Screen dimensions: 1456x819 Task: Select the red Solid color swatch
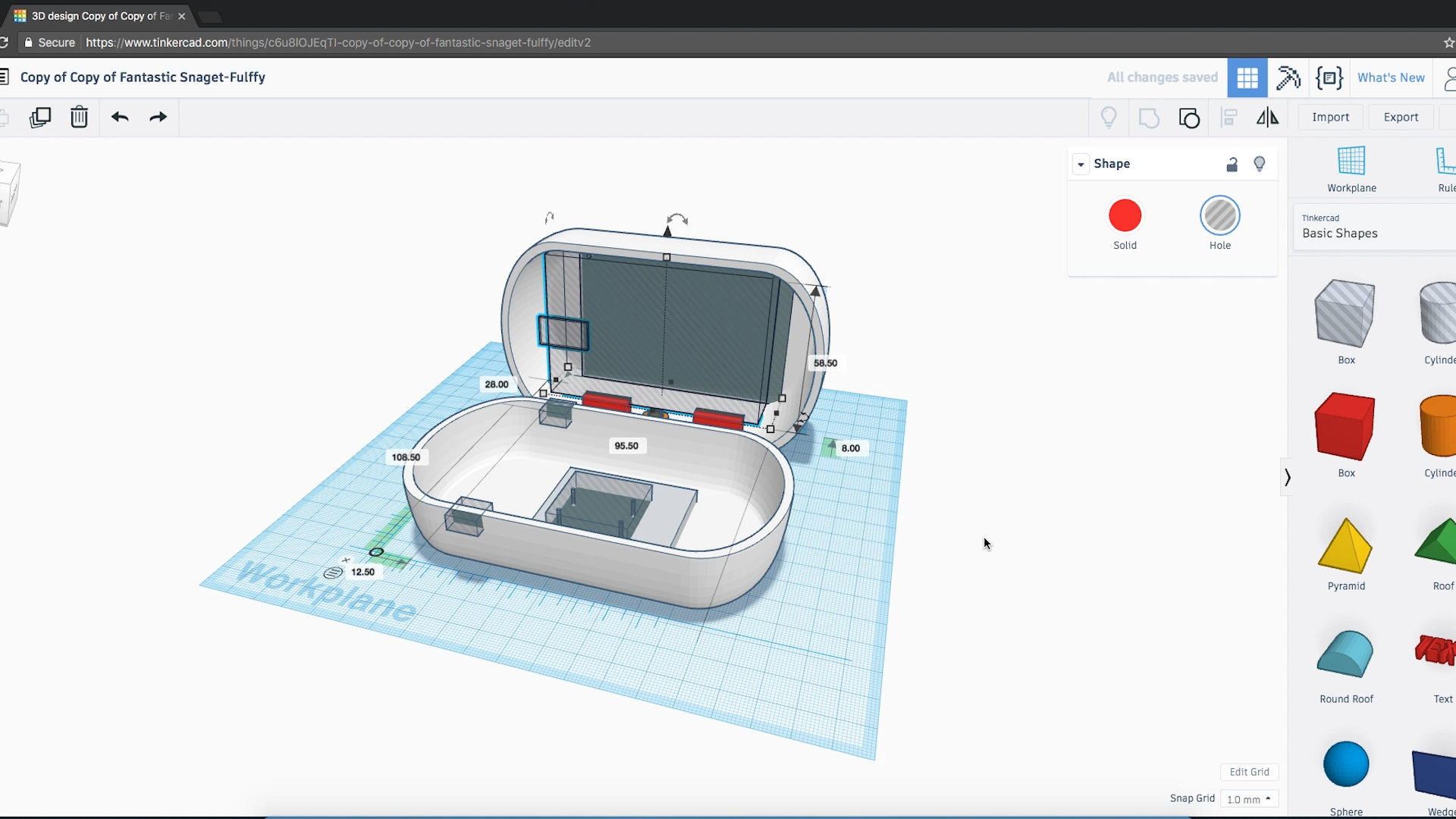pyautogui.click(x=1125, y=214)
